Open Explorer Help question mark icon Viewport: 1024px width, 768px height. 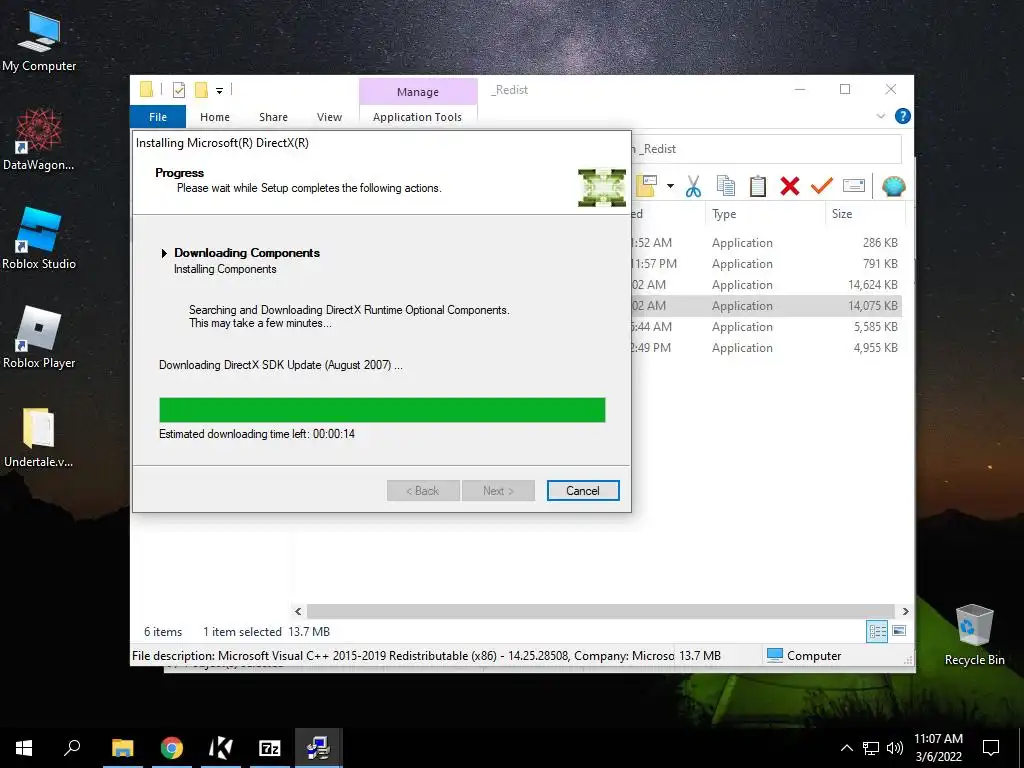point(903,116)
